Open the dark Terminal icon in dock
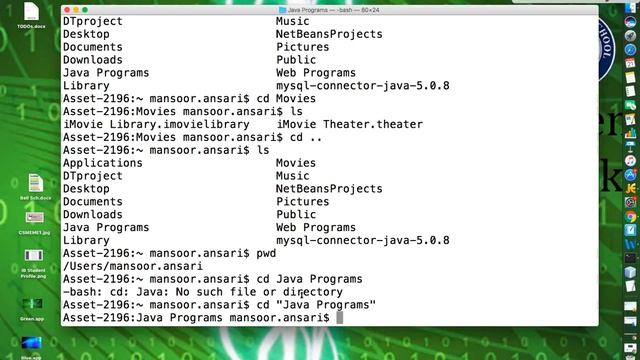The image size is (640, 360). click(x=630, y=258)
